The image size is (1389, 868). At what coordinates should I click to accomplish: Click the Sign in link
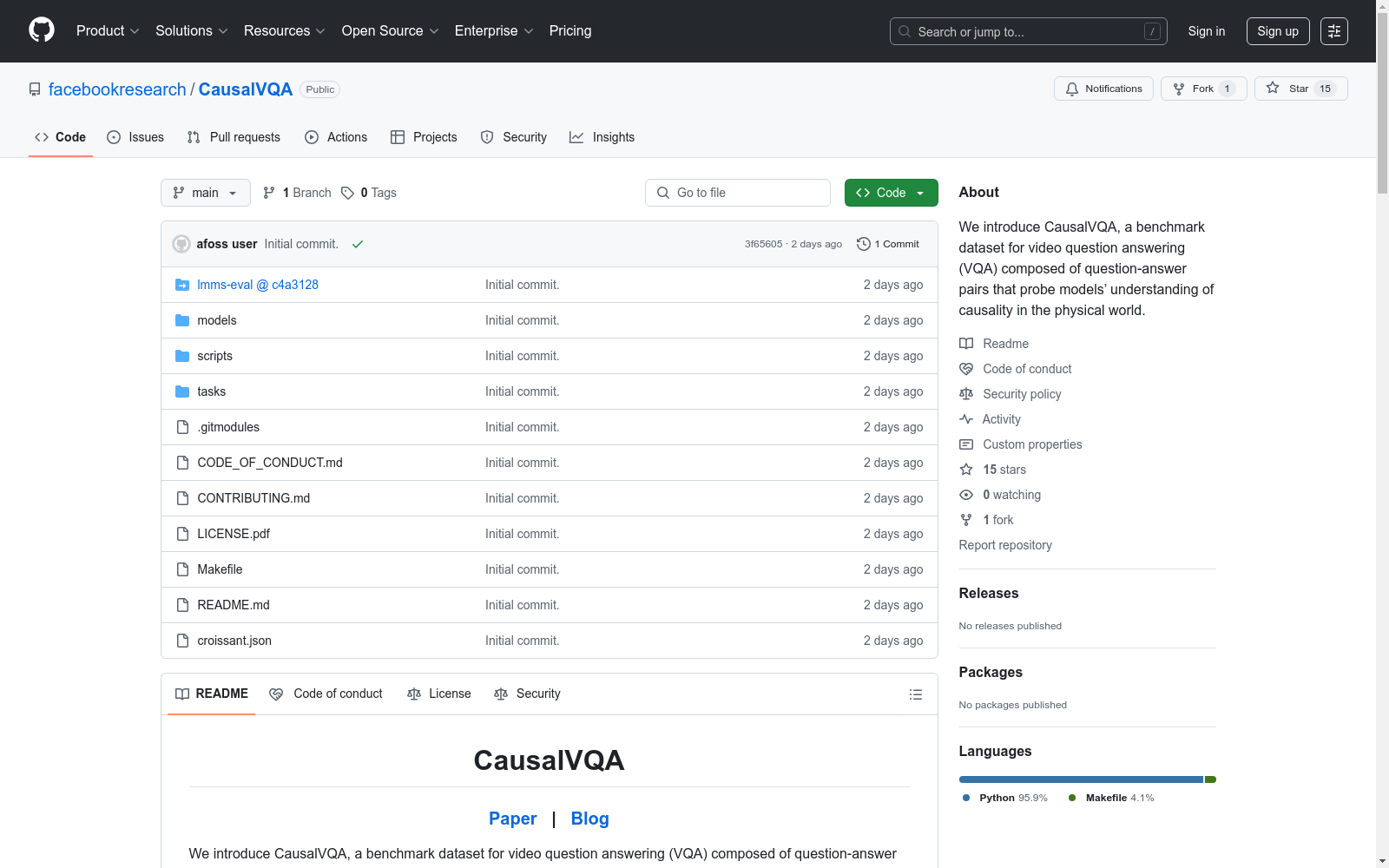[x=1207, y=31]
